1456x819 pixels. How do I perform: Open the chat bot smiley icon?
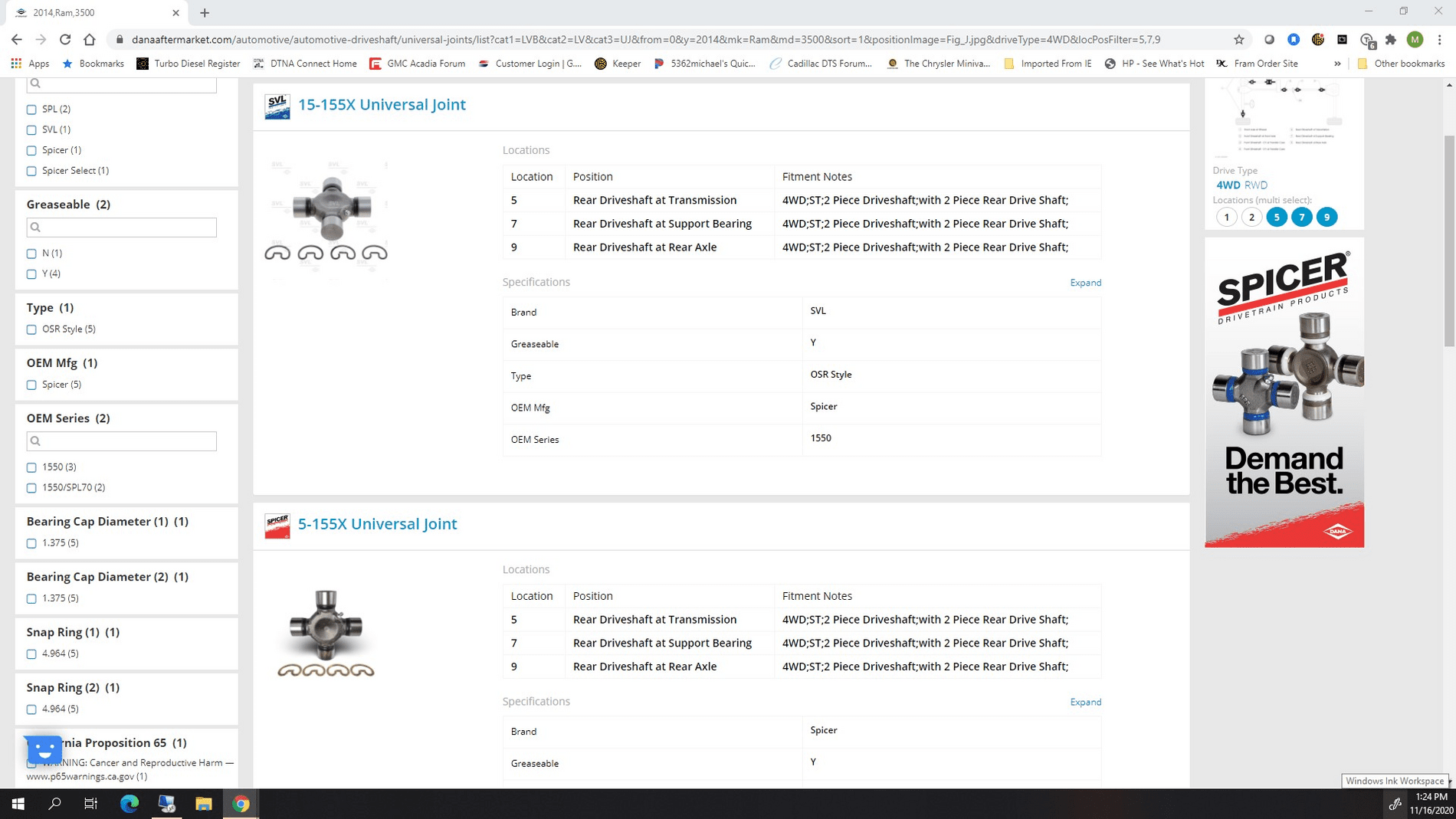click(44, 750)
